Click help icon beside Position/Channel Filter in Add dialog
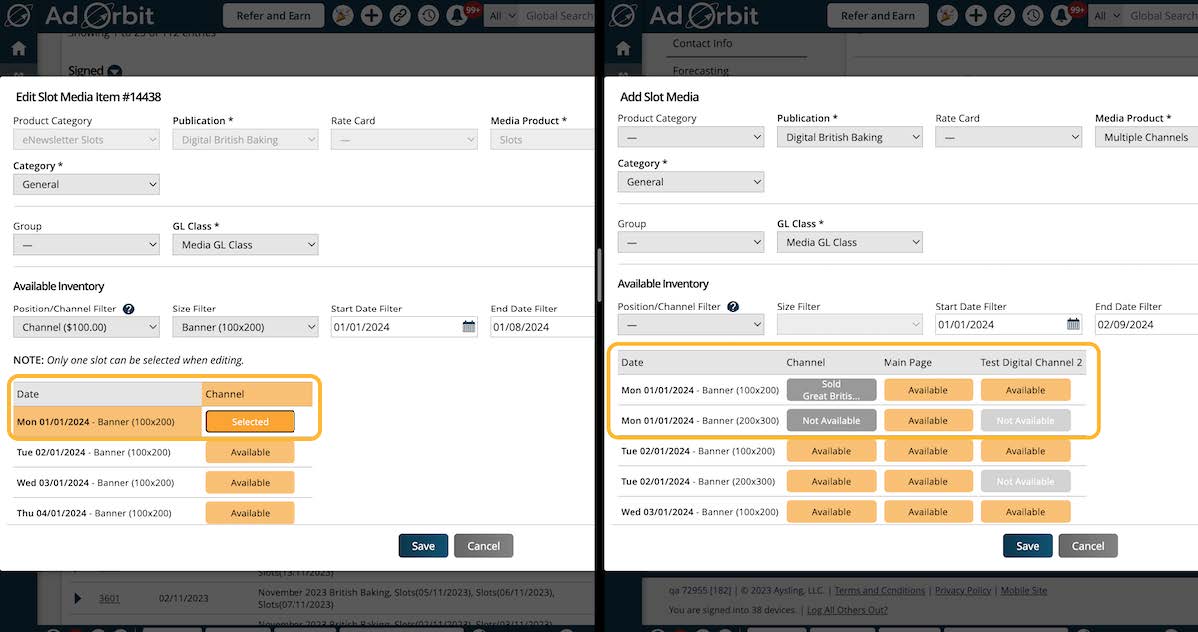The height and width of the screenshot is (632, 1198). click(733, 306)
